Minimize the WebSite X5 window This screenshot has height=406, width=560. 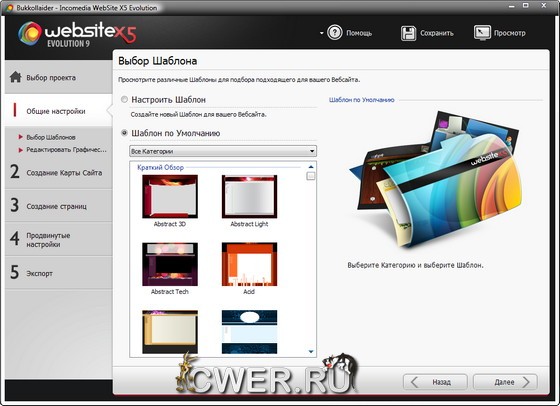coord(511,6)
